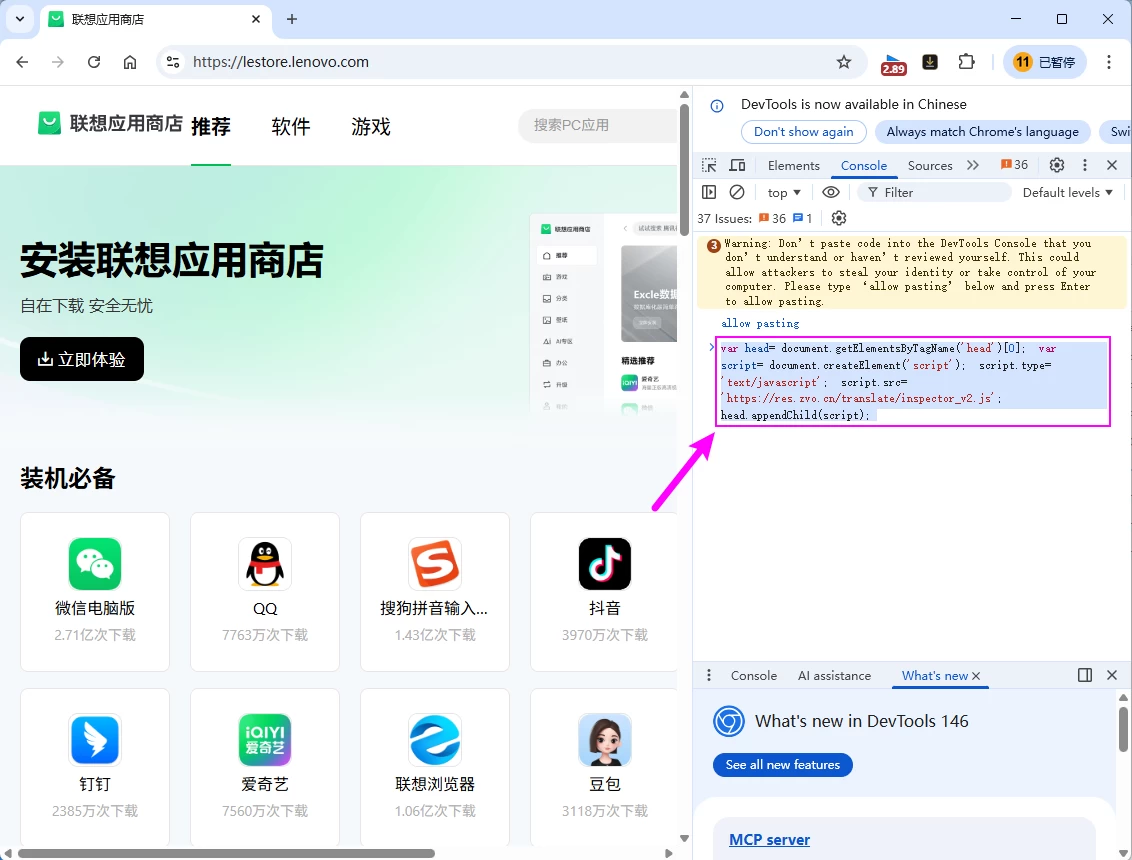This screenshot has height=860, width=1132.
Task: Open console settings gear beside issues
Action: tap(838, 218)
